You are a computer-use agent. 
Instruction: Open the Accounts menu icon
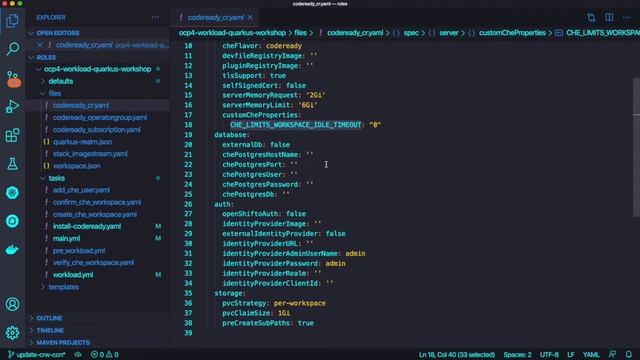(12, 304)
